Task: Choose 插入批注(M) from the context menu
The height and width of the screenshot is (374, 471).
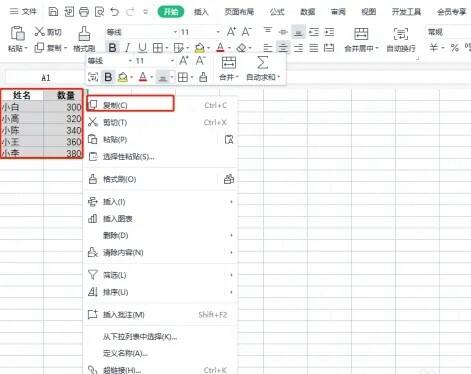Action: [161, 314]
